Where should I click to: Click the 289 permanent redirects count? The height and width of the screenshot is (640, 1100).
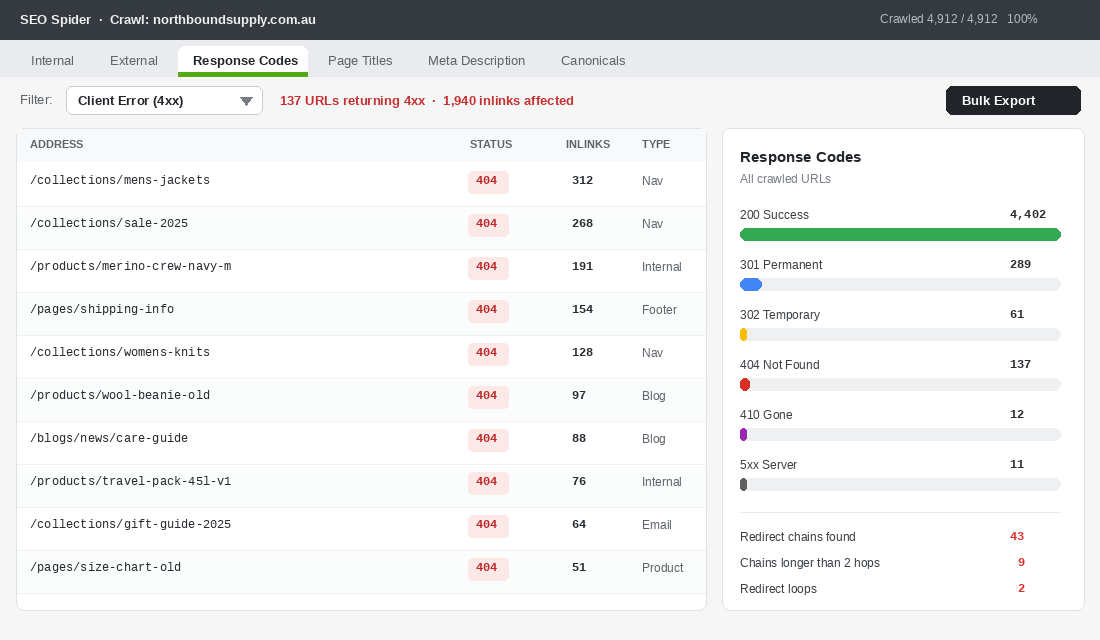1020,264
